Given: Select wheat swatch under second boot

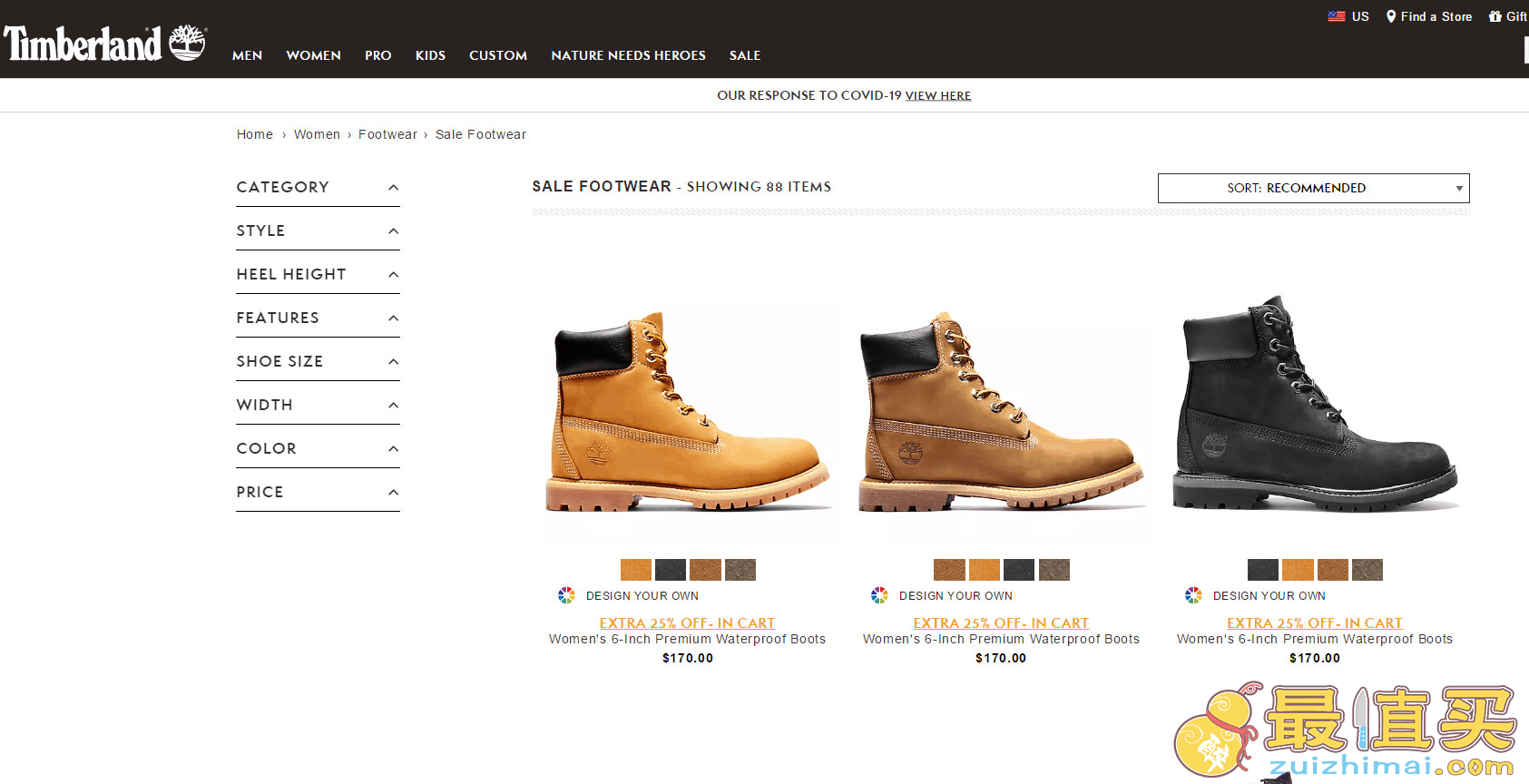Looking at the screenshot, I should click(985, 570).
